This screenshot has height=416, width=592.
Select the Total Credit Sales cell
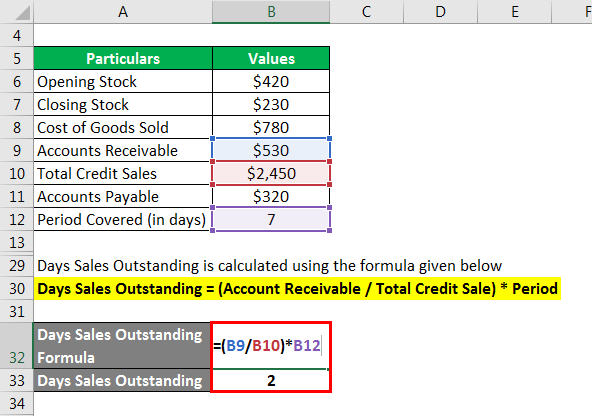point(123,174)
